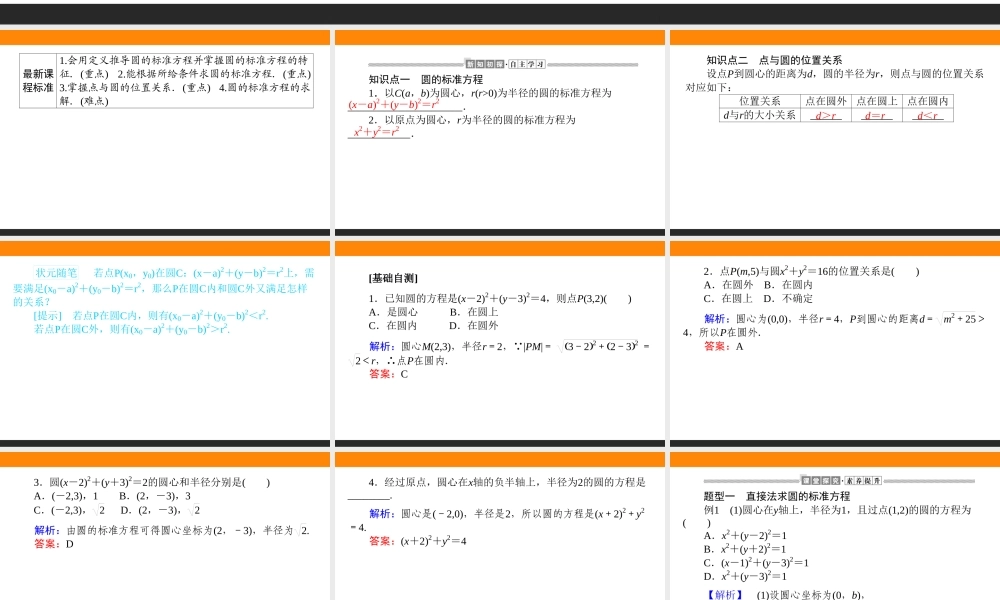Click the answer line 答案：(x+2)²+y²=4

[418, 541]
